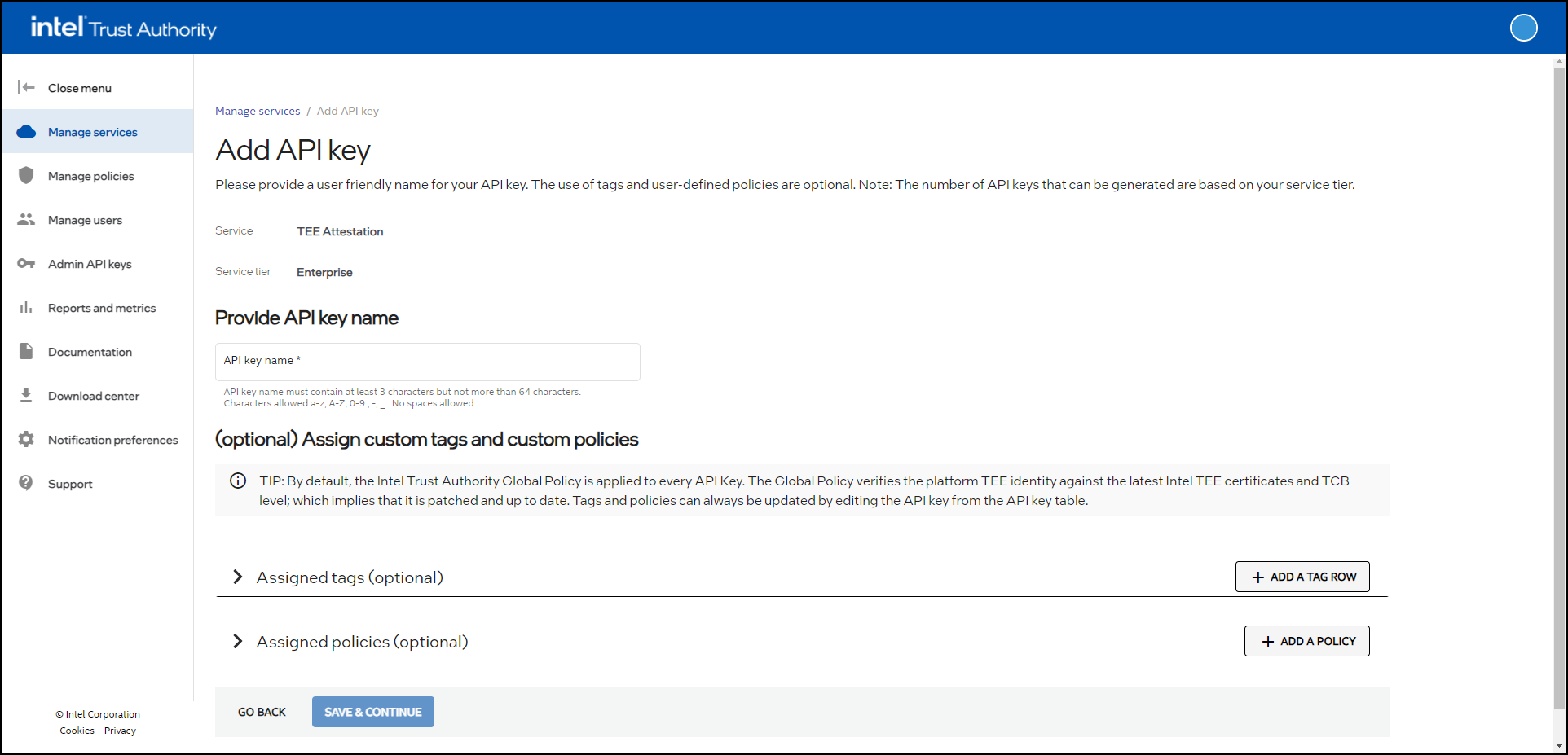Click the info icon next to the TIP
The image size is (1568, 755).
click(238, 481)
